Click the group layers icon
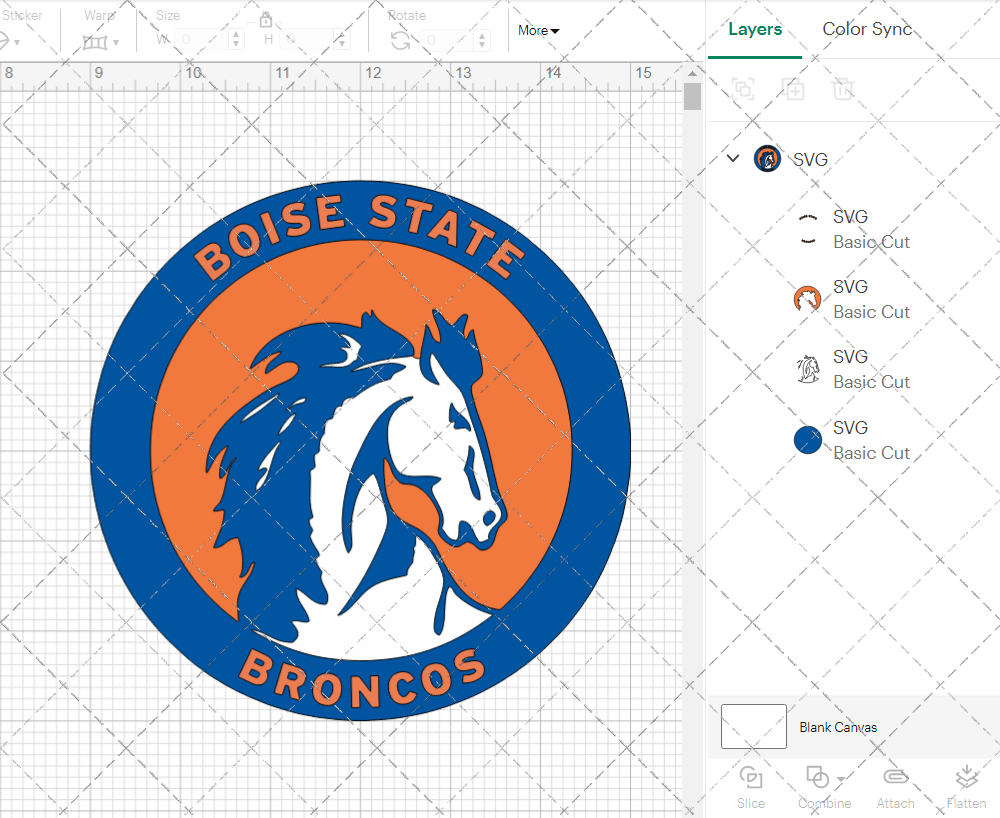 pos(743,89)
